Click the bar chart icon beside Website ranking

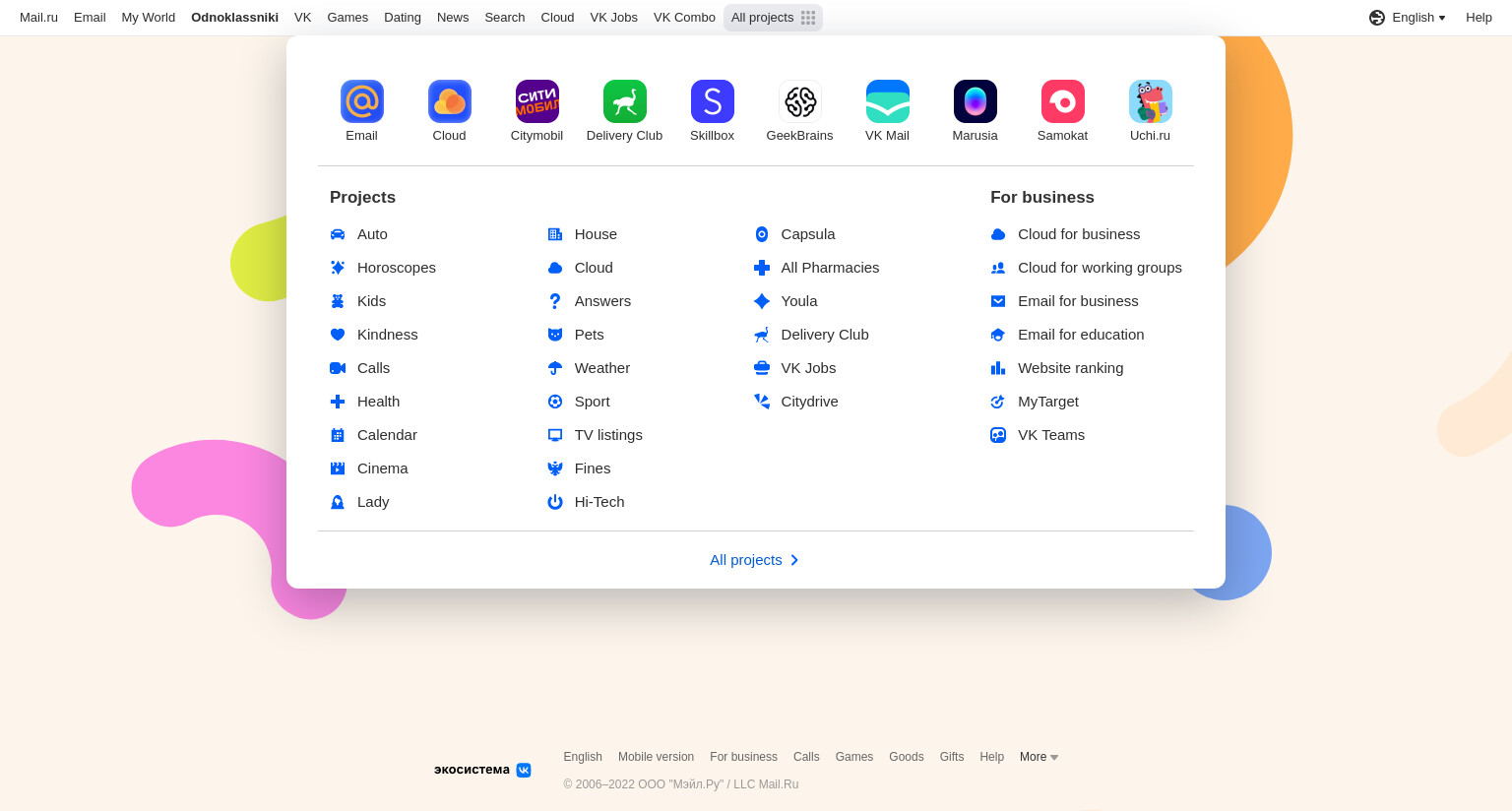[x=998, y=368]
